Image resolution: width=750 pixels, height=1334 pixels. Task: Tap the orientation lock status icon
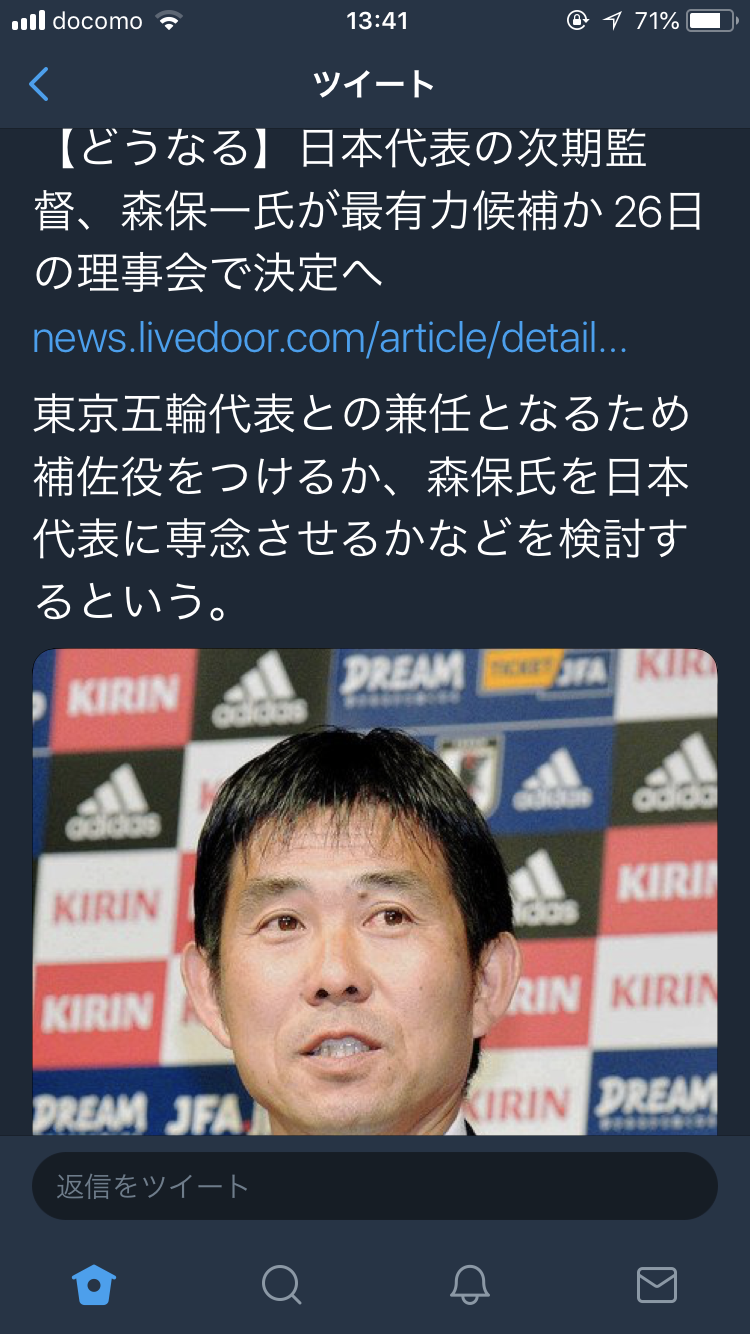[577, 21]
